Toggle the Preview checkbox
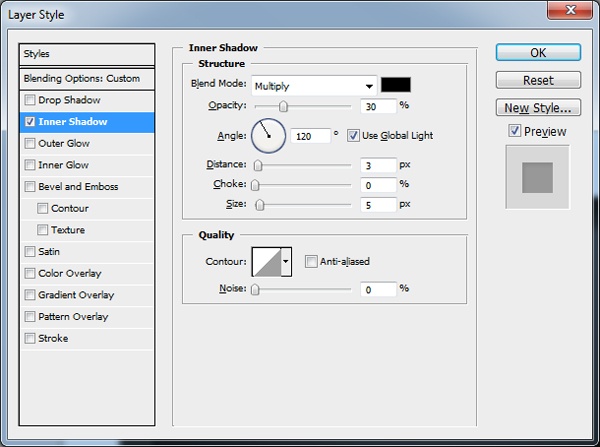The image size is (600, 447). coord(514,131)
